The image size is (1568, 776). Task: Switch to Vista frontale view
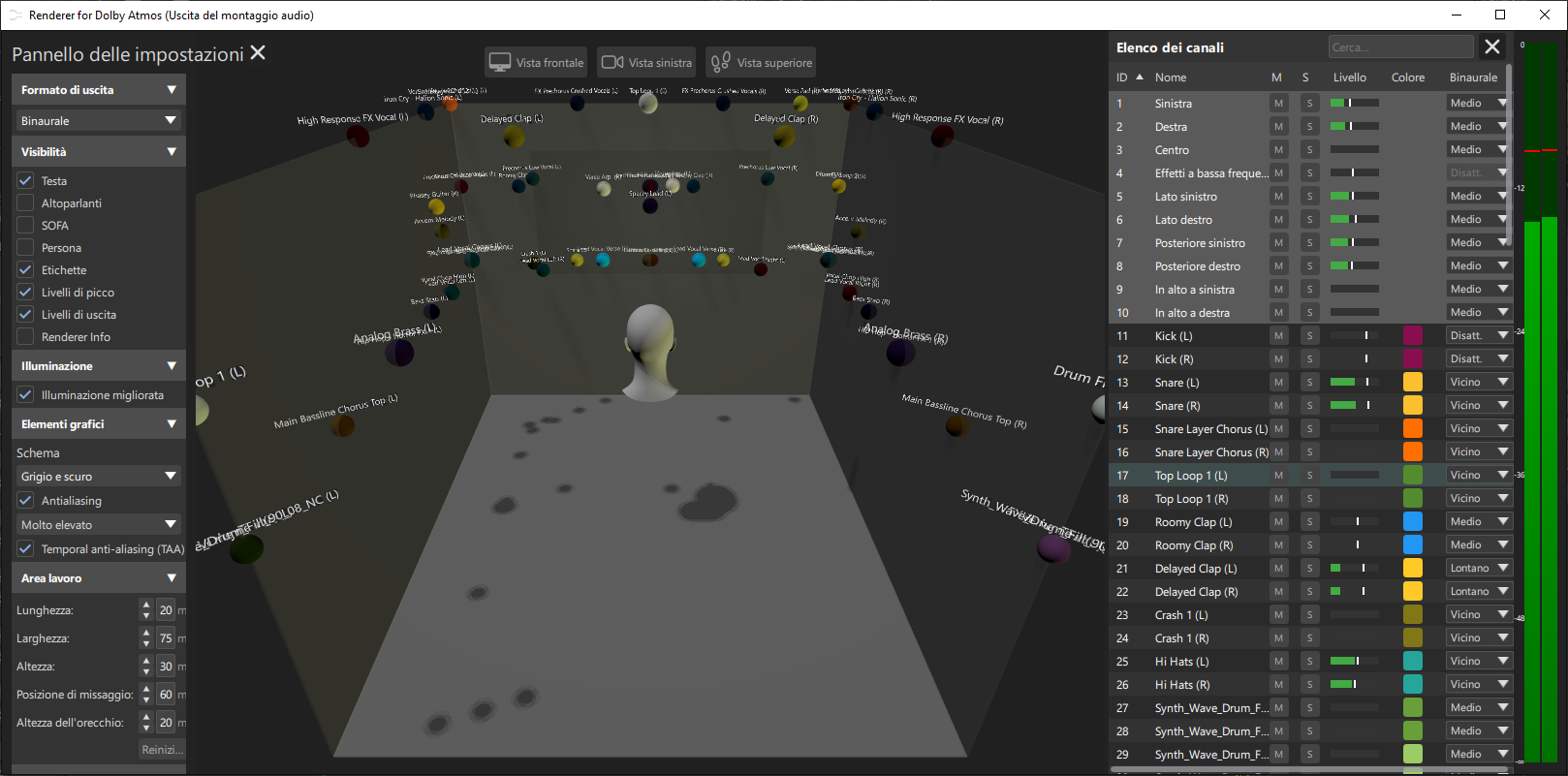pos(537,63)
